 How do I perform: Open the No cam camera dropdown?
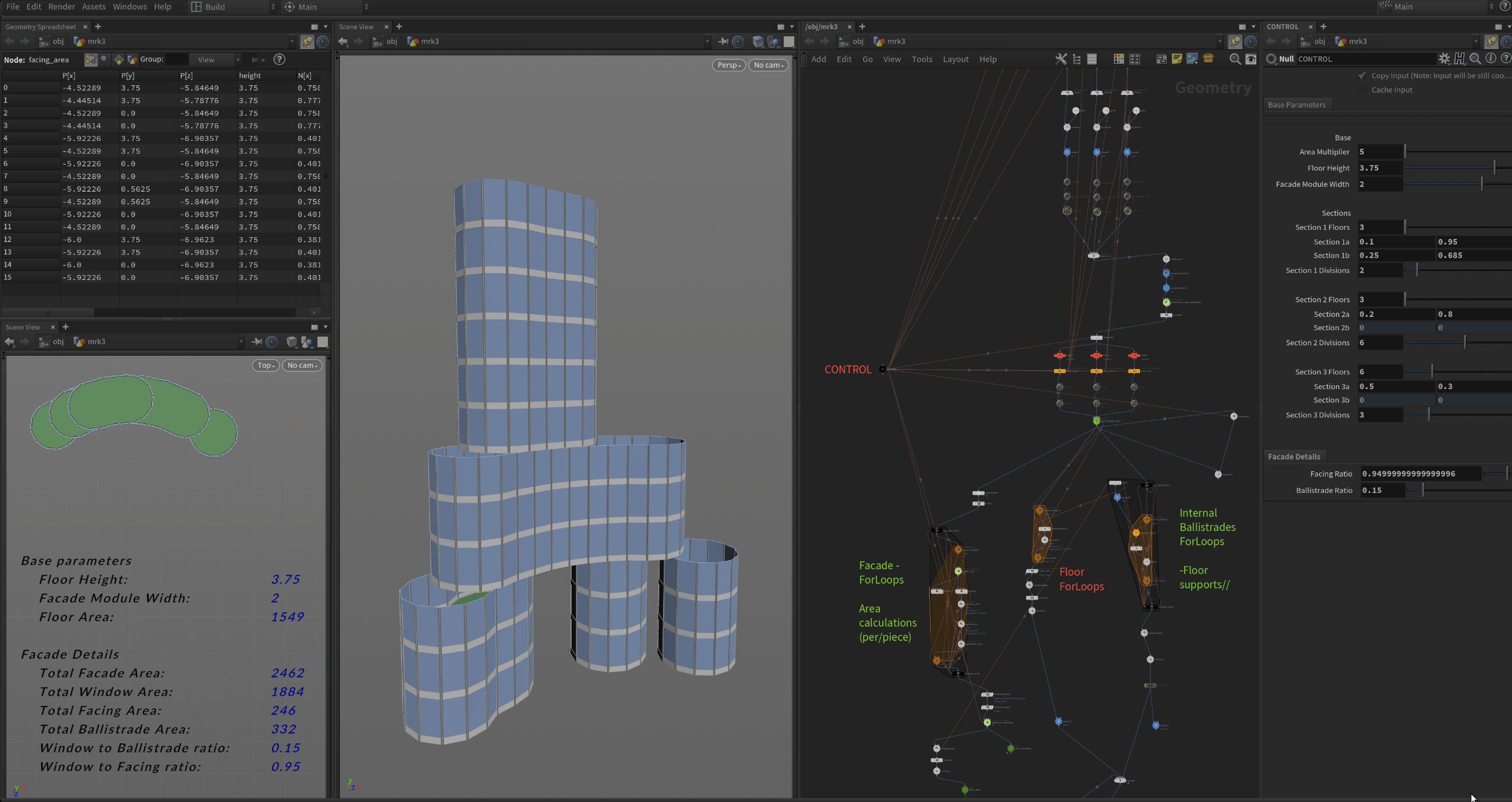(x=767, y=65)
